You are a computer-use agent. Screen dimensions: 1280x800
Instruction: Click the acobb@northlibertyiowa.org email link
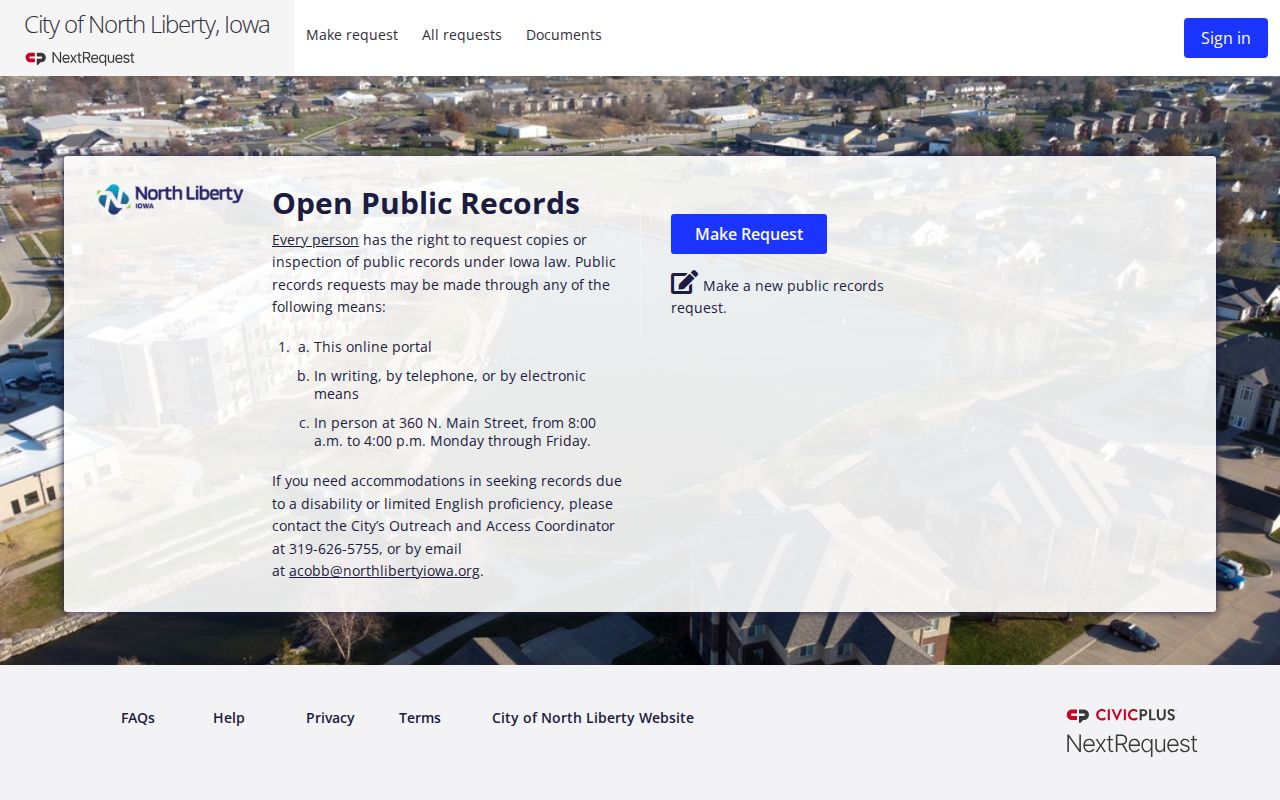tap(384, 571)
